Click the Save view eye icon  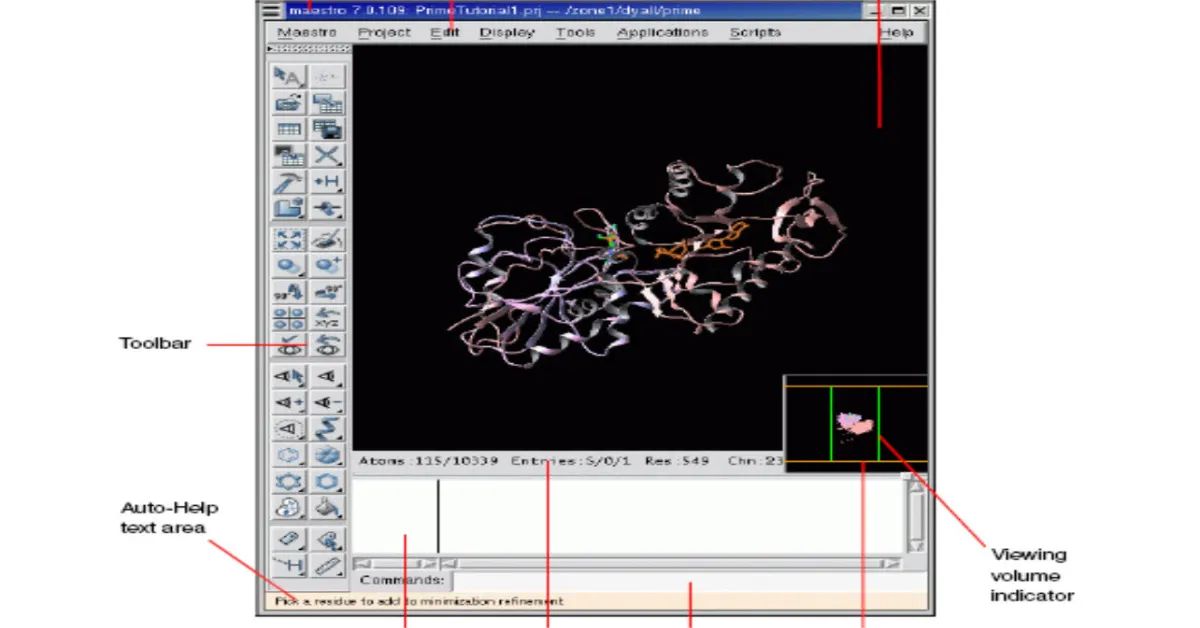(x=289, y=345)
